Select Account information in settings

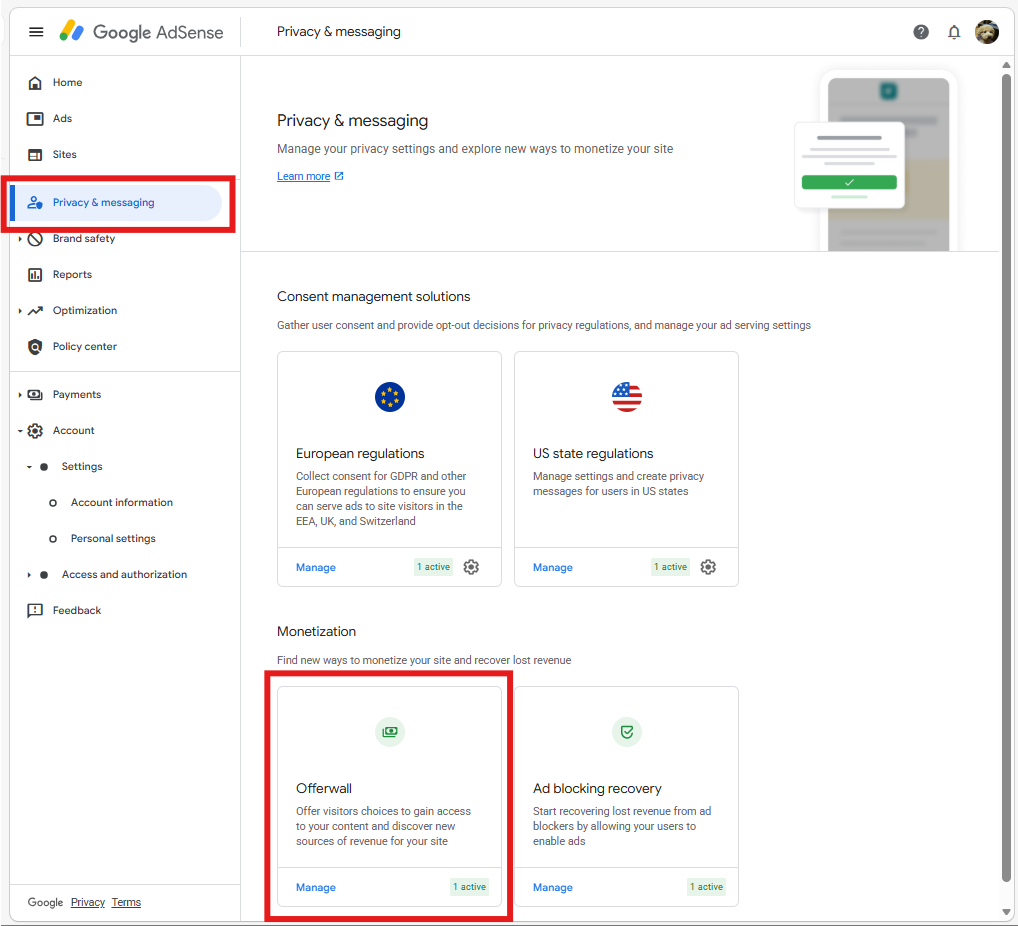pyautogui.click(x=121, y=503)
